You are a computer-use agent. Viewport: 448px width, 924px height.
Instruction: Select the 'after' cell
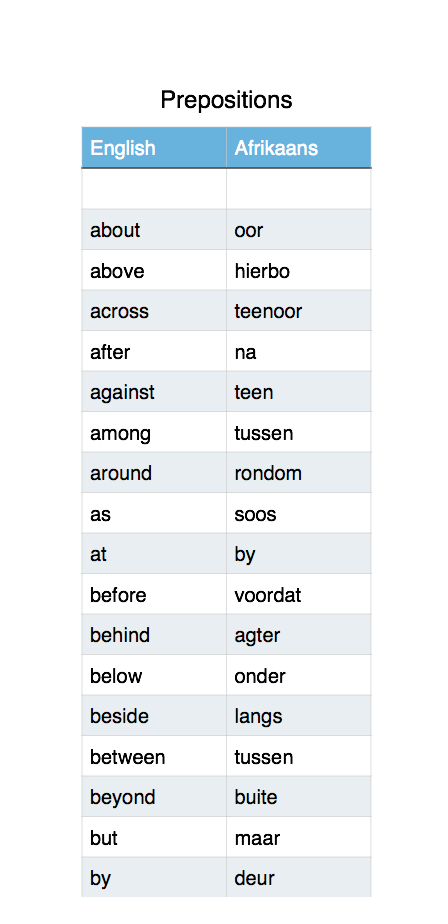(x=154, y=351)
